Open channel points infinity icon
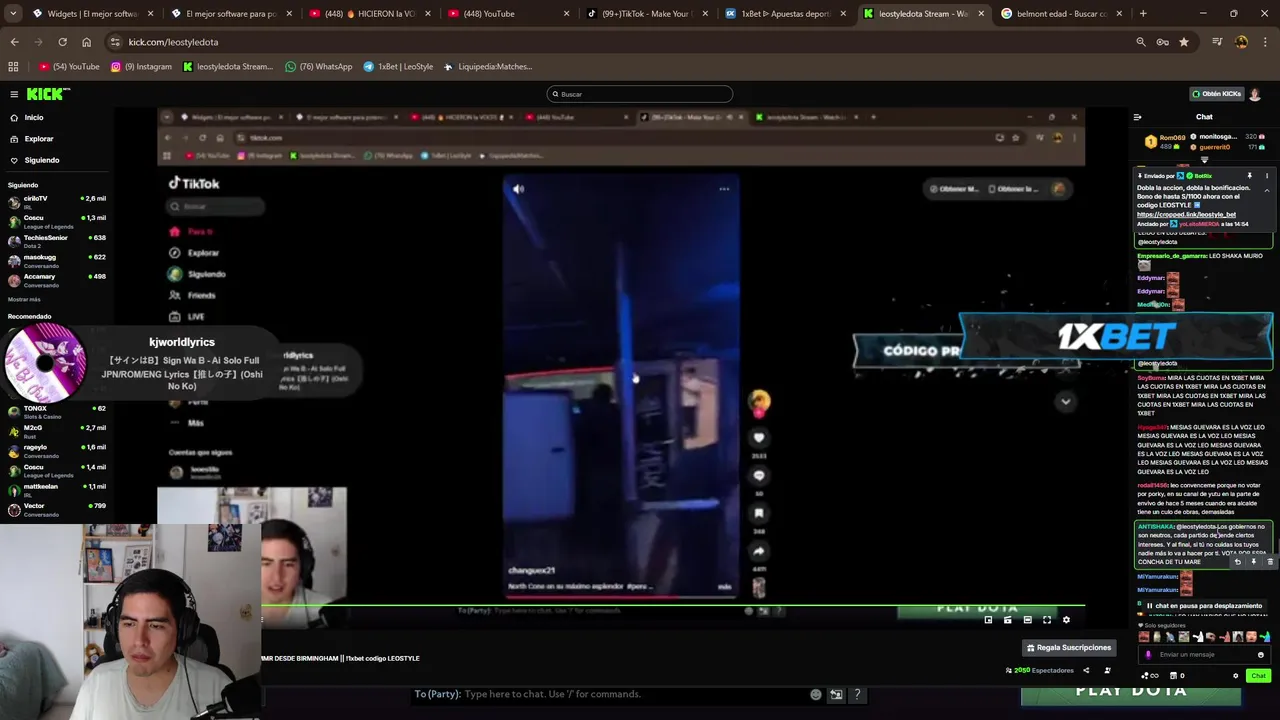The width and height of the screenshot is (1280, 720). [1150, 675]
